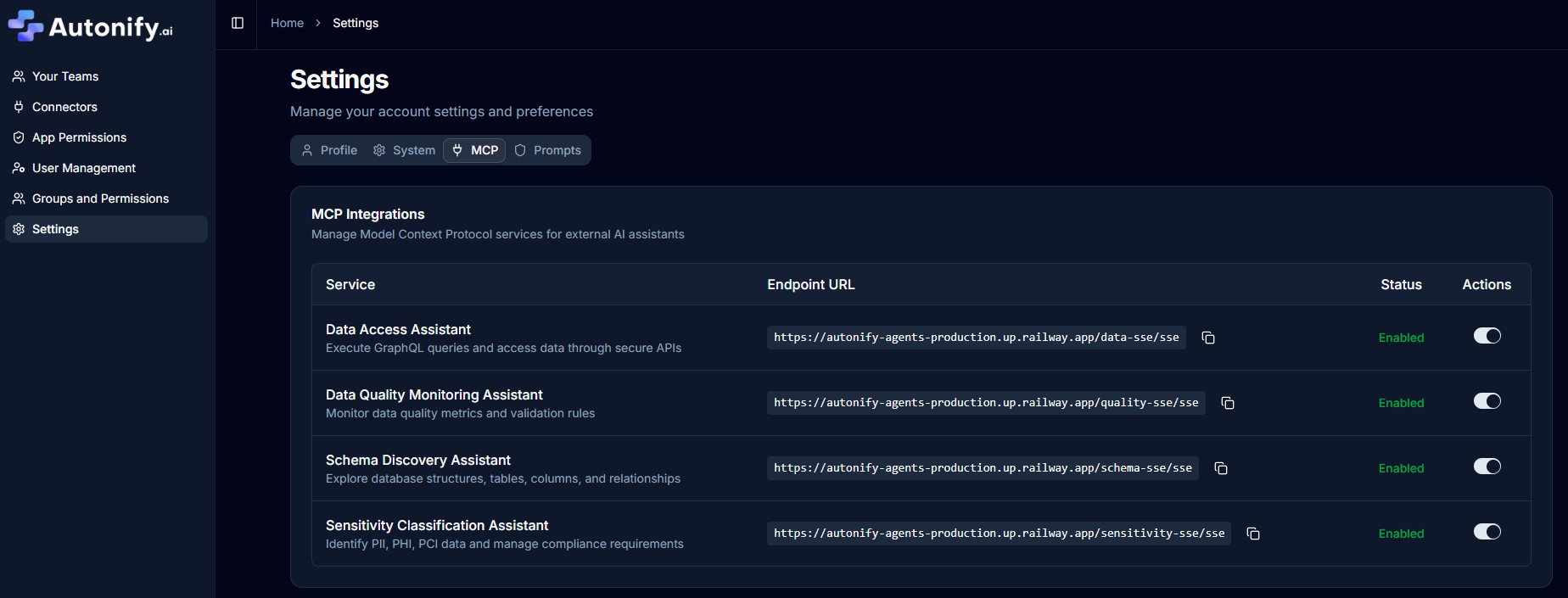
Task: Open Your Teams in sidebar
Action: [x=106, y=76]
